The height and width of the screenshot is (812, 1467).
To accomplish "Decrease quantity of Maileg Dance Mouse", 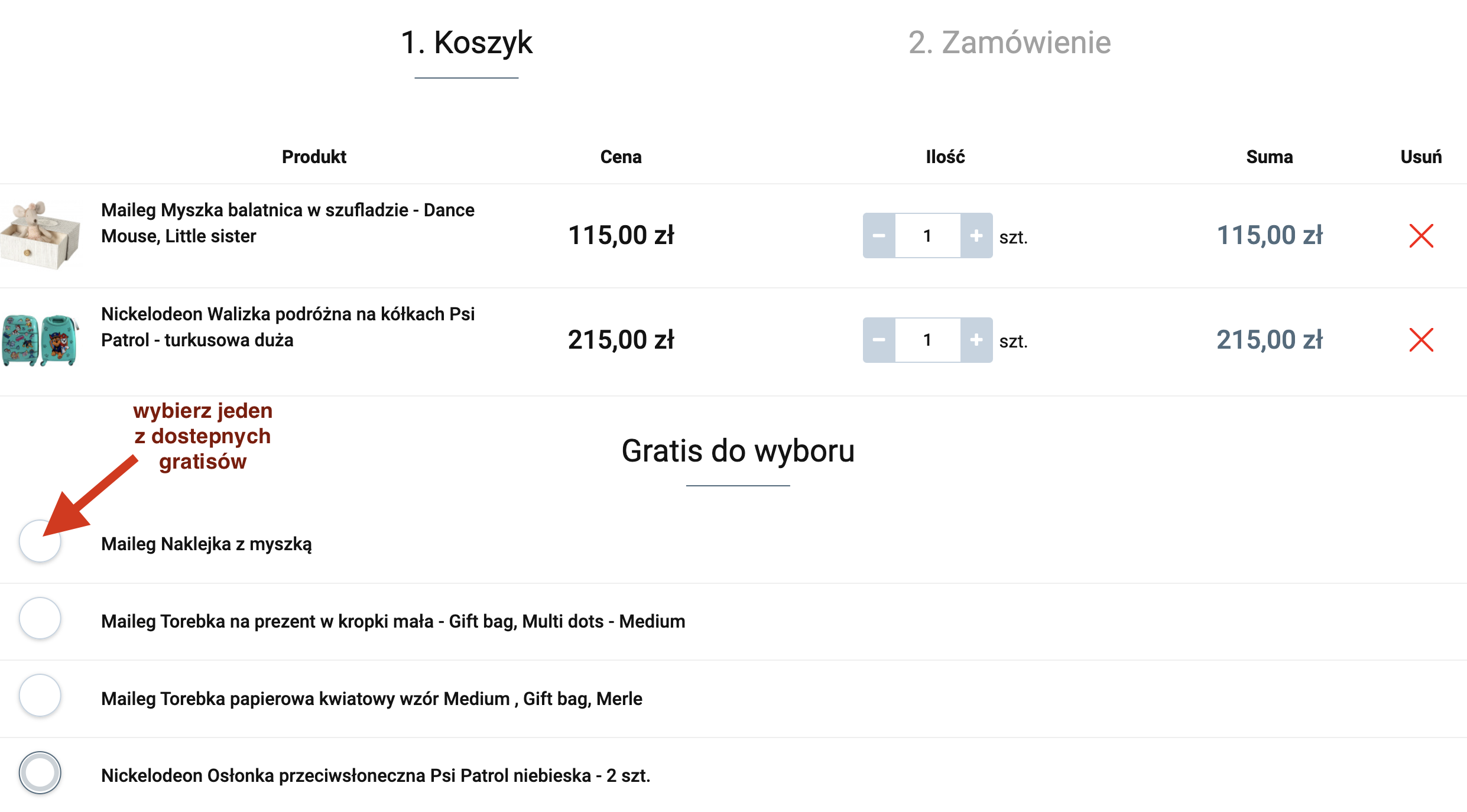I will tap(879, 236).
